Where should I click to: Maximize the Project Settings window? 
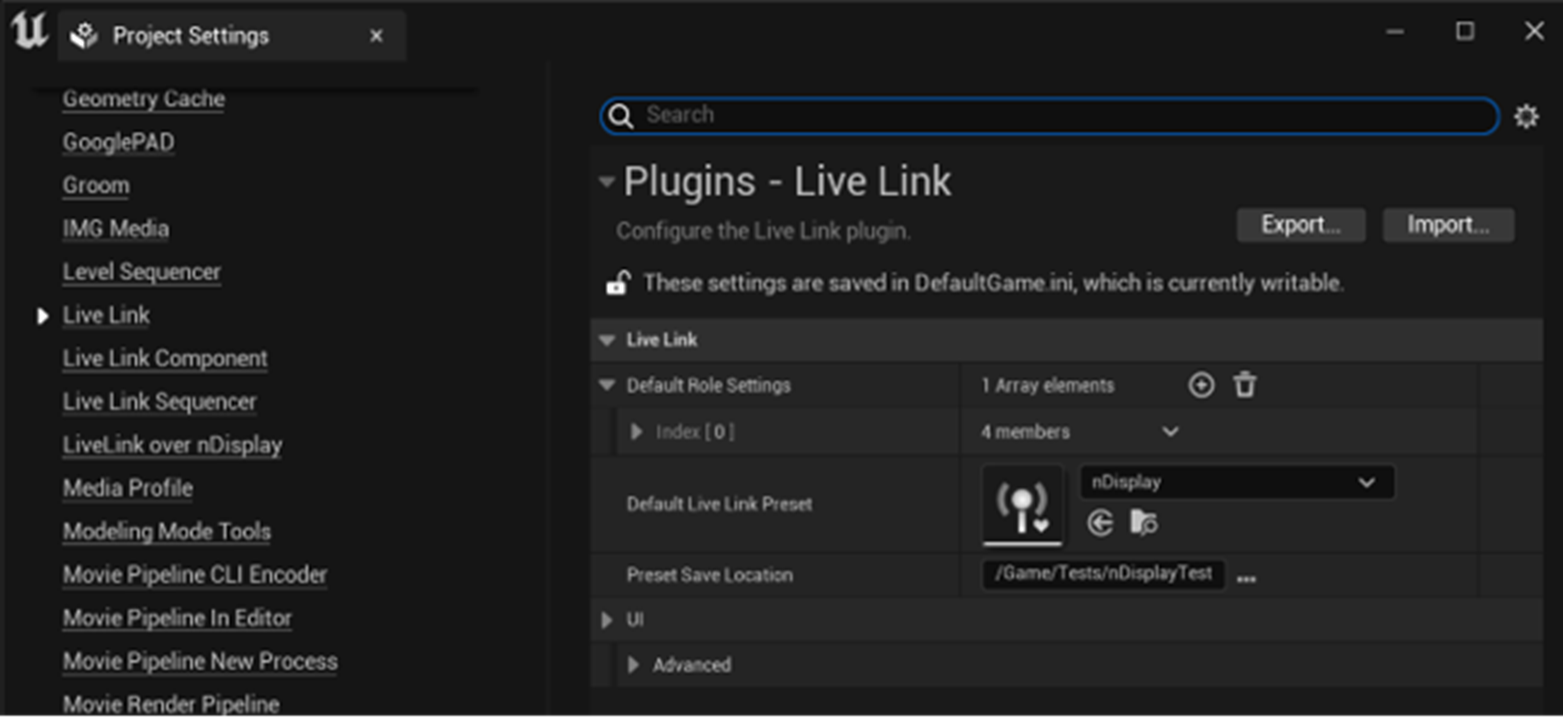[x=1465, y=32]
